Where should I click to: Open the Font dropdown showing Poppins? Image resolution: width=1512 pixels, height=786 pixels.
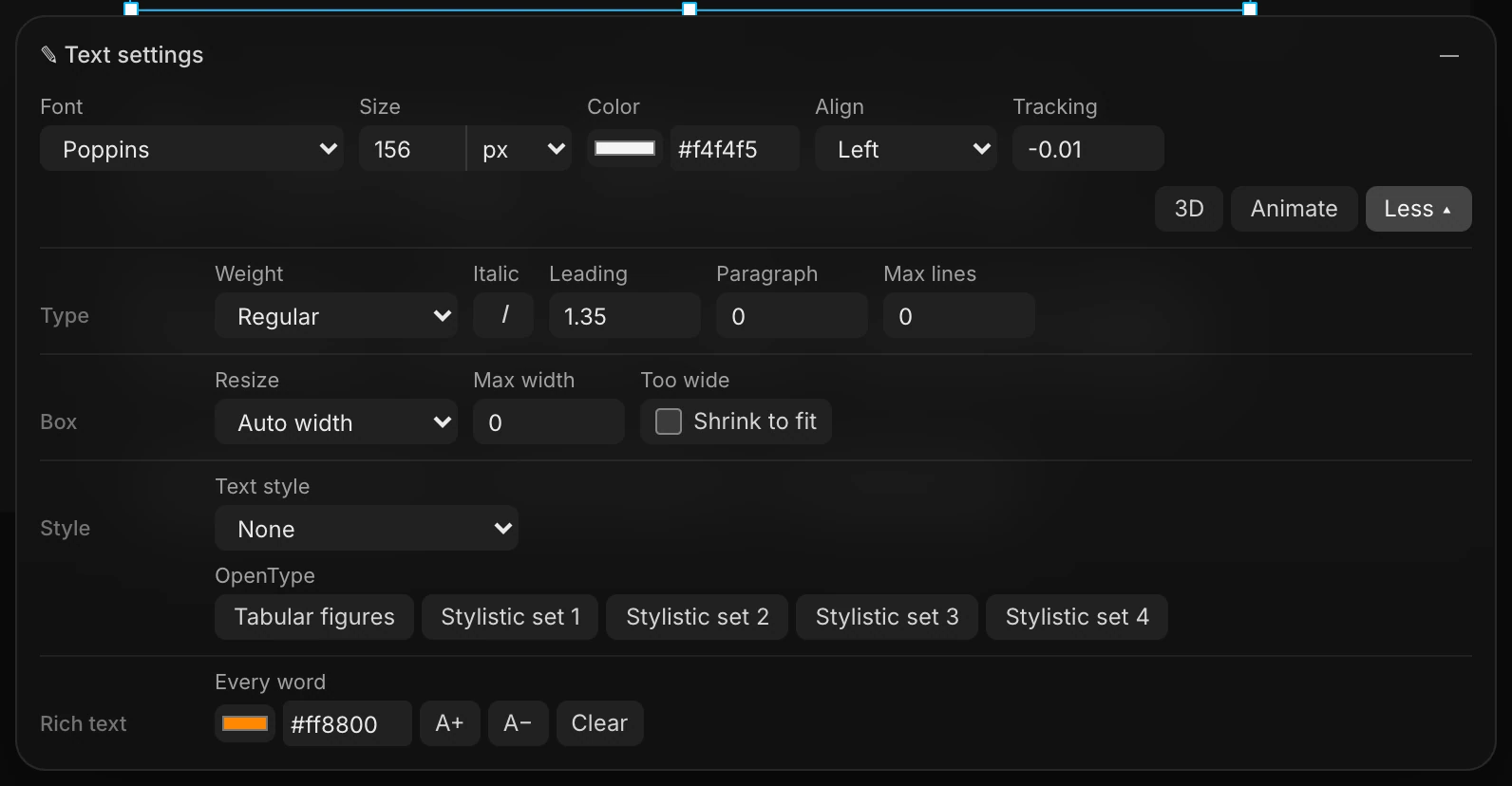coord(192,148)
